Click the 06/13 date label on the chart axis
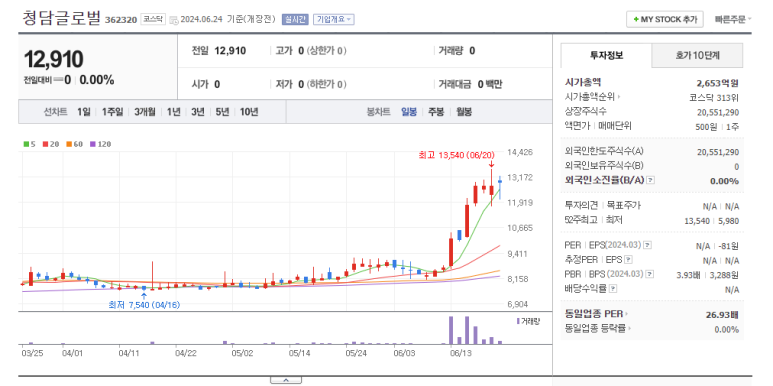Screen dimensions: 773x386 pyautogui.click(x=462, y=353)
